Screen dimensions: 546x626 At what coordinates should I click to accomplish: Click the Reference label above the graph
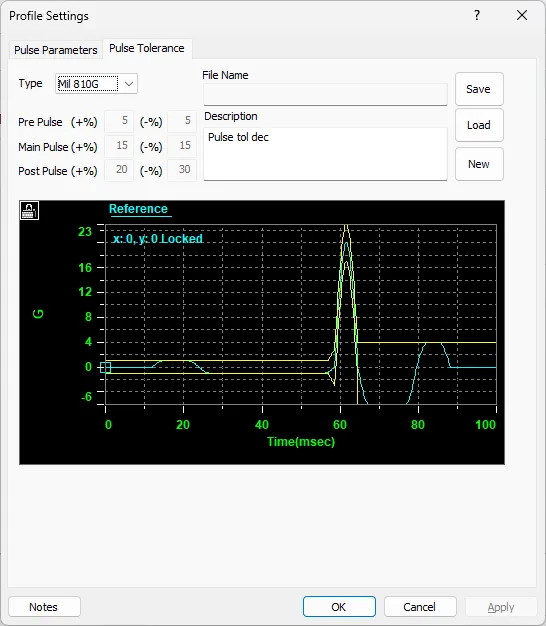click(x=138, y=209)
